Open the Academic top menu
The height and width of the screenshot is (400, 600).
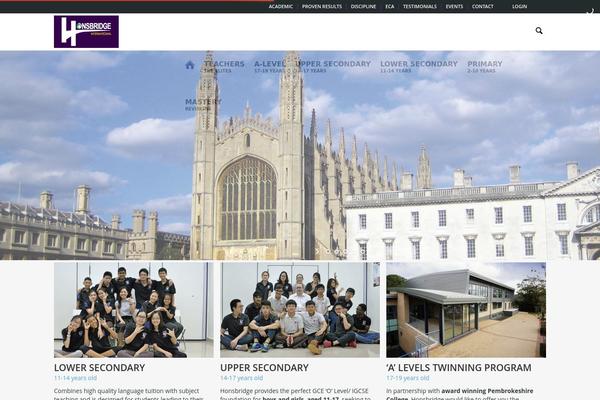coord(280,7)
